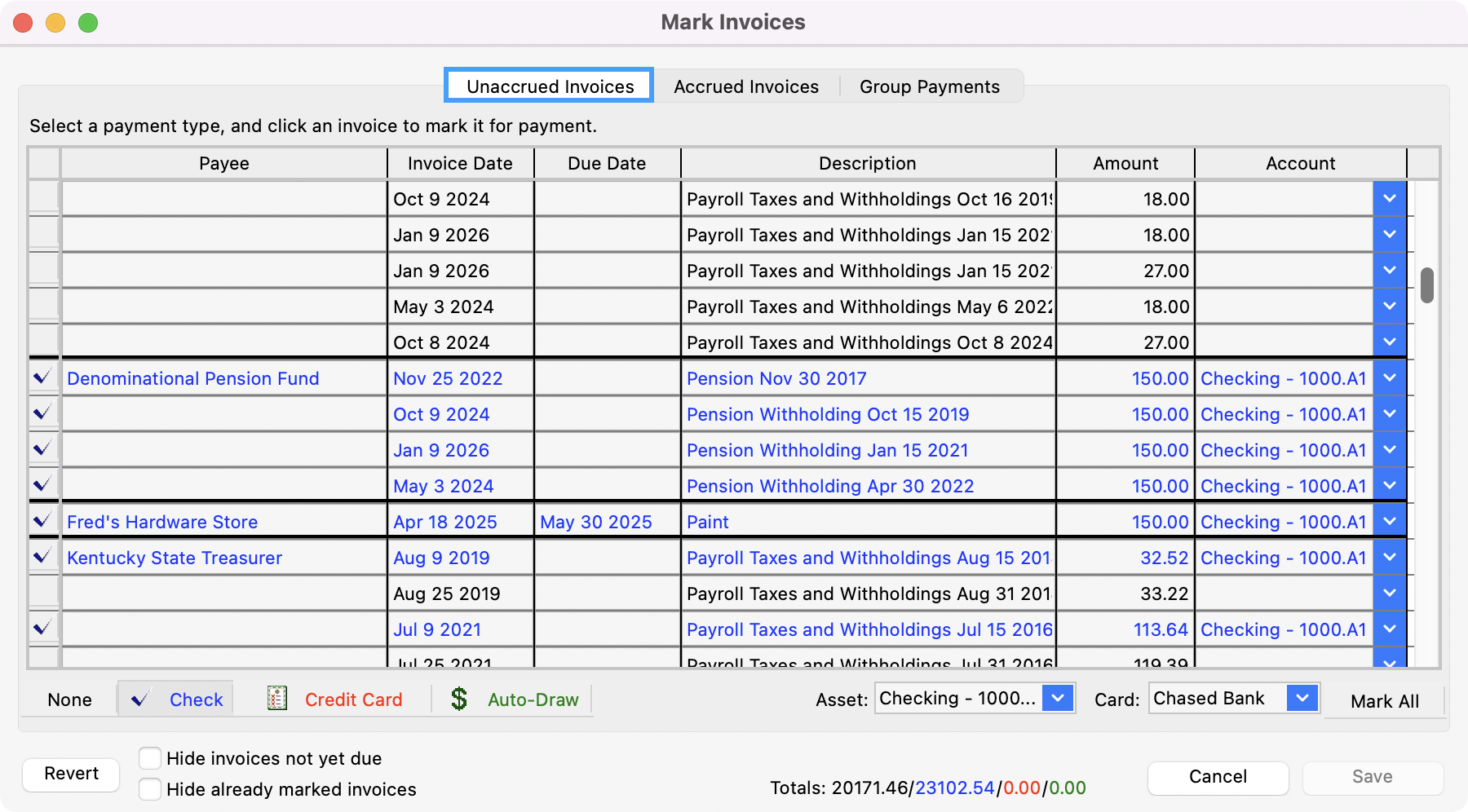Click the Auto-Draw dollar sign icon

(459, 699)
